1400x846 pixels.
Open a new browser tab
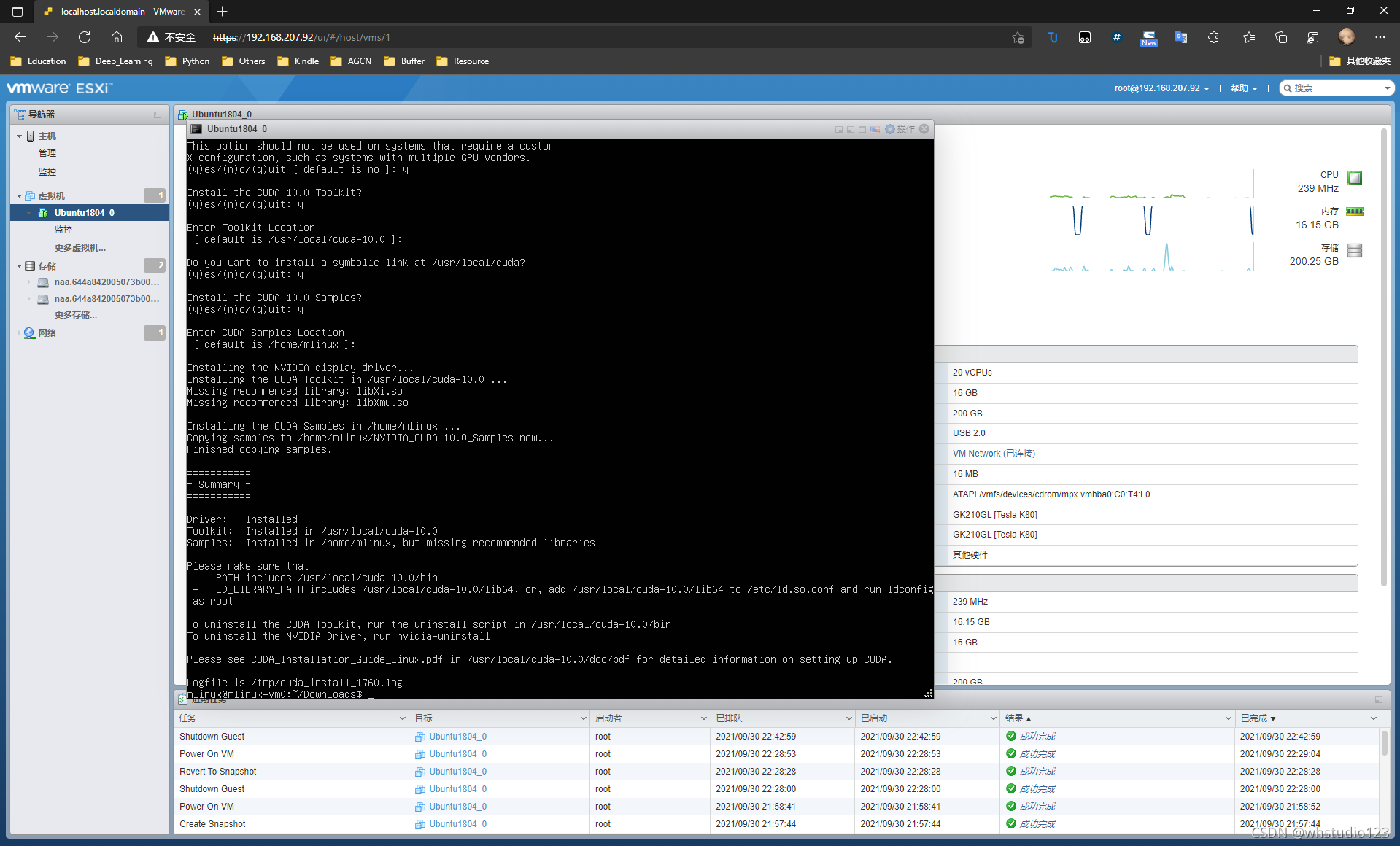point(222,11)
